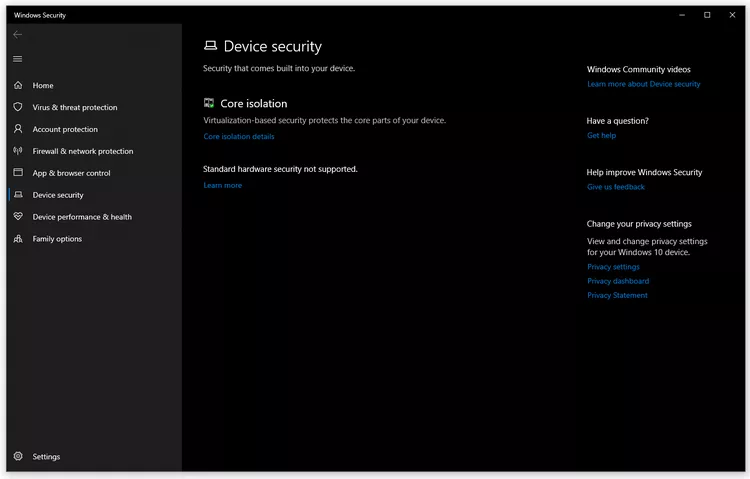
Task: Open Firewall & network protection
Action: 94,151
